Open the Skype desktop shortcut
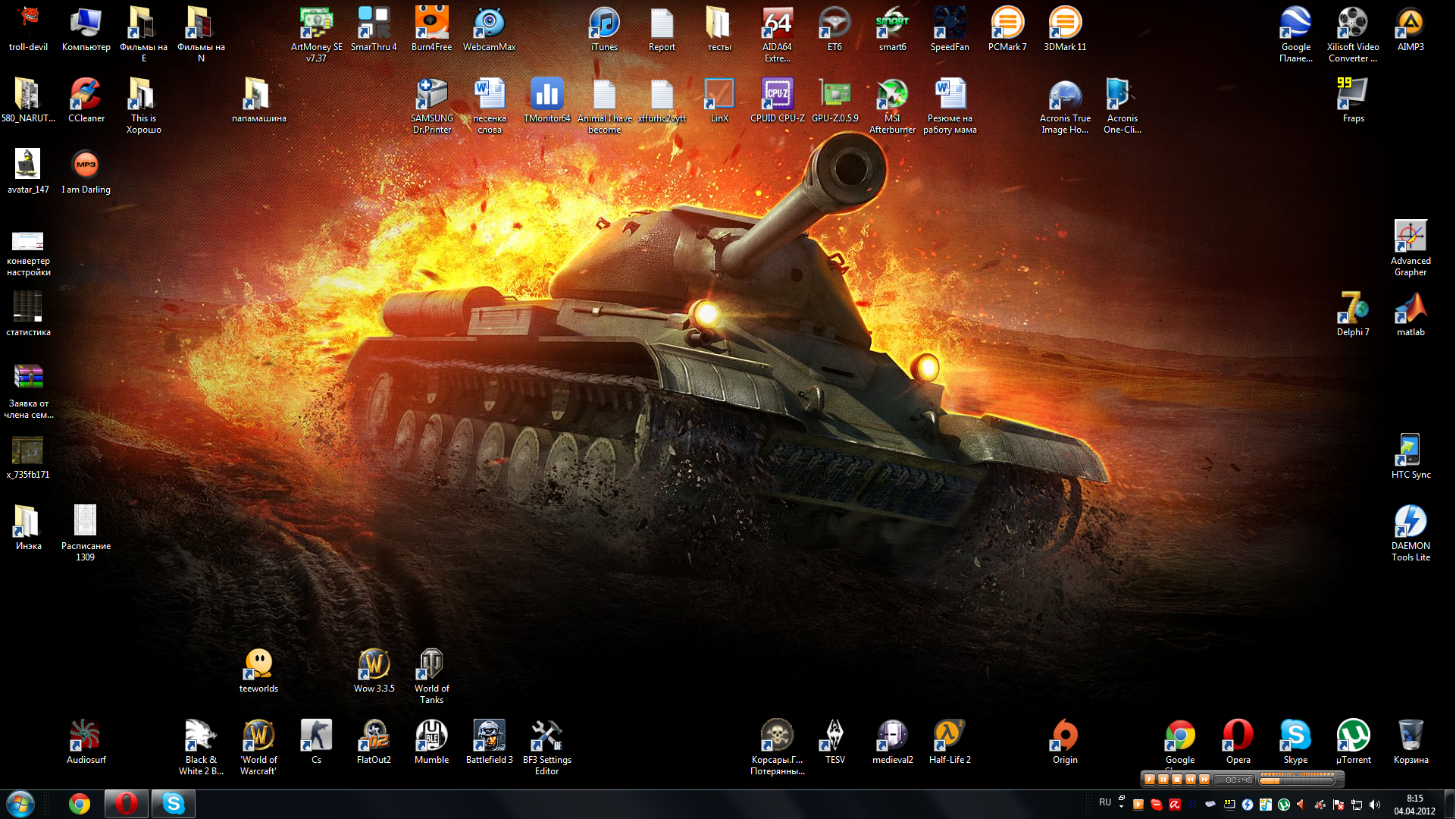The width and height of the screenshot is (1456, 819). 1295,742
